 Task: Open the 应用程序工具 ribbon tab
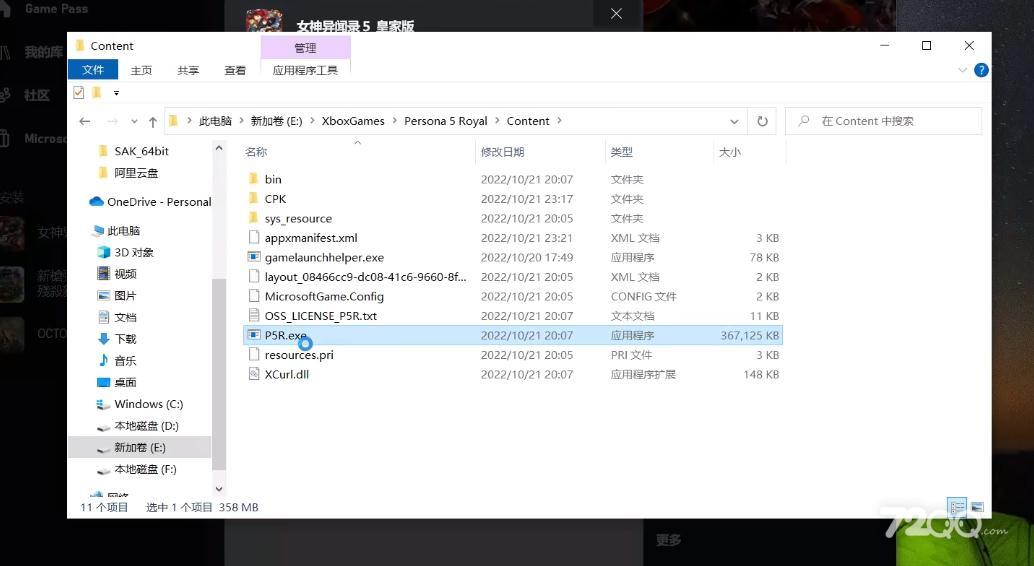[x=305, y=70]
